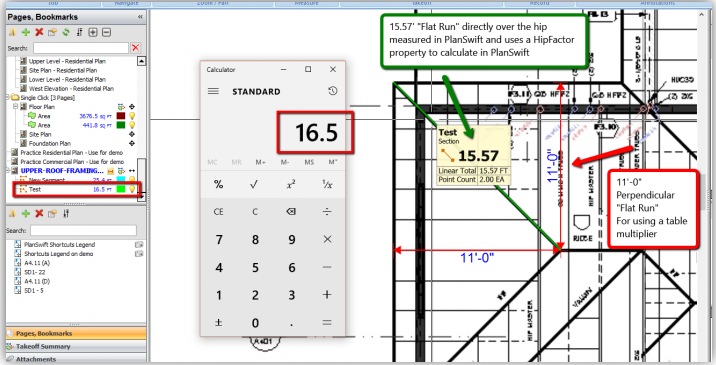Open the PlanSwift Shortcuts Legend bookmark

pos(60,244)
